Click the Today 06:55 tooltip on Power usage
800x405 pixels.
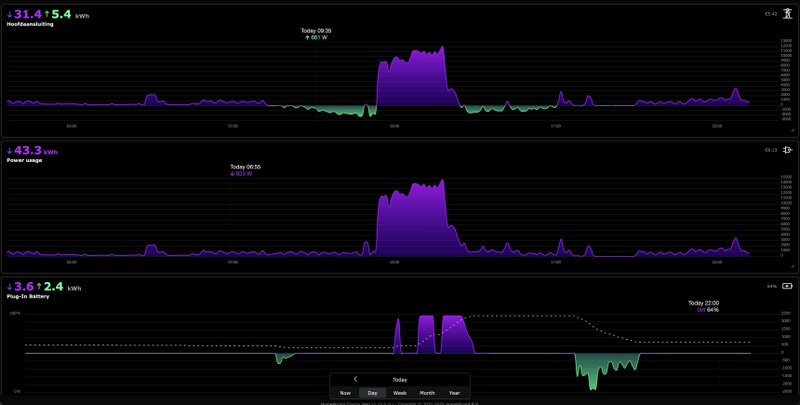245,170
